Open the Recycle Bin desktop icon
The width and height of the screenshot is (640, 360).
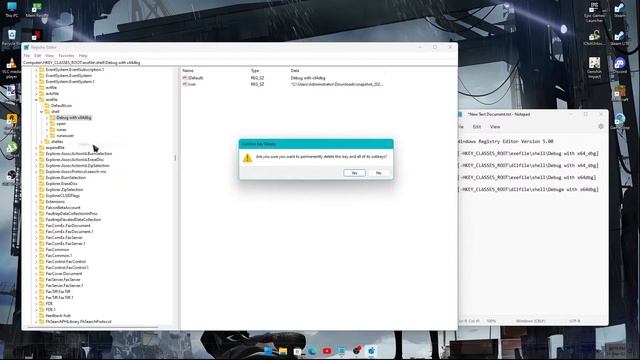(x=11, y=38)
